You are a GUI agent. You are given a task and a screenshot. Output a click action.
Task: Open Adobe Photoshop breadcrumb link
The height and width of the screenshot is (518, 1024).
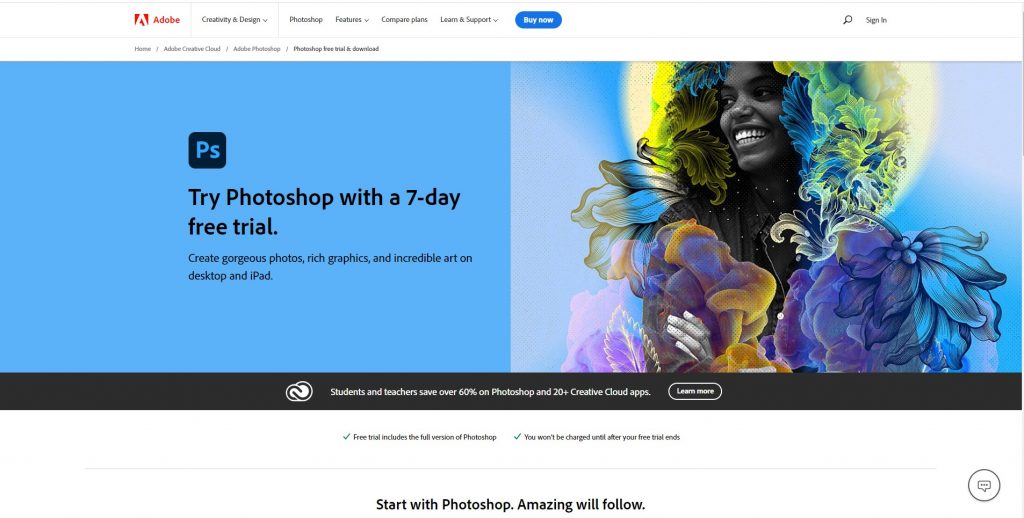click(257, 49)
